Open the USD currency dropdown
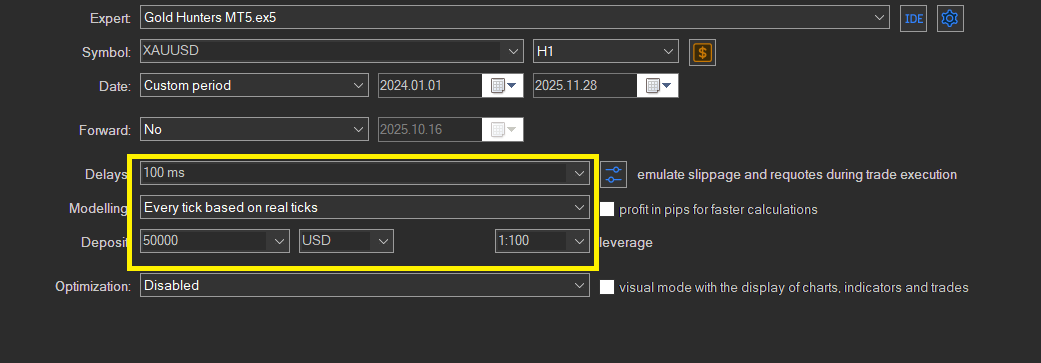The height and width of the screenshot is (363, 1041). tap(347, 241)
